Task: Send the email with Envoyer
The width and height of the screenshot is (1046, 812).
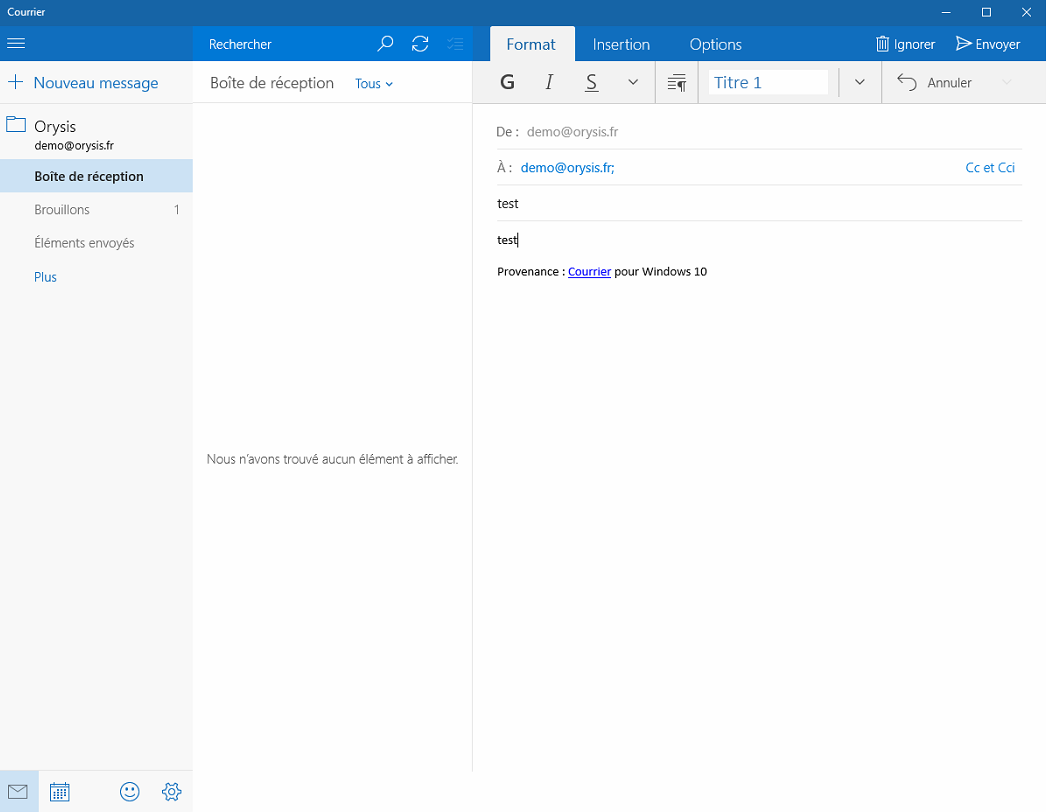Action: (988, 43)
